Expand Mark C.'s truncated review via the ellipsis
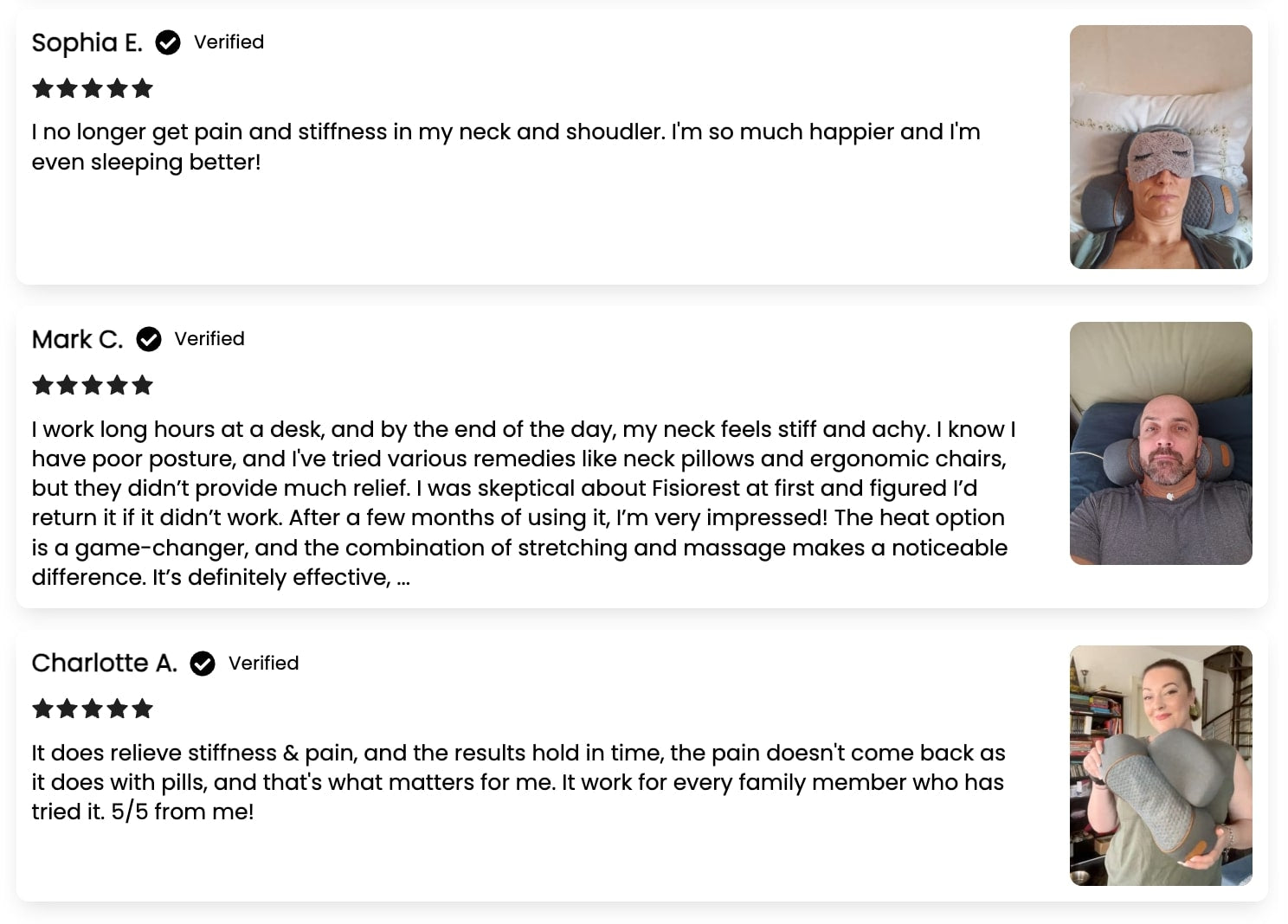The height and width of the screenshot is (924, 1288). pyautogui.click(x=402, y=578)
